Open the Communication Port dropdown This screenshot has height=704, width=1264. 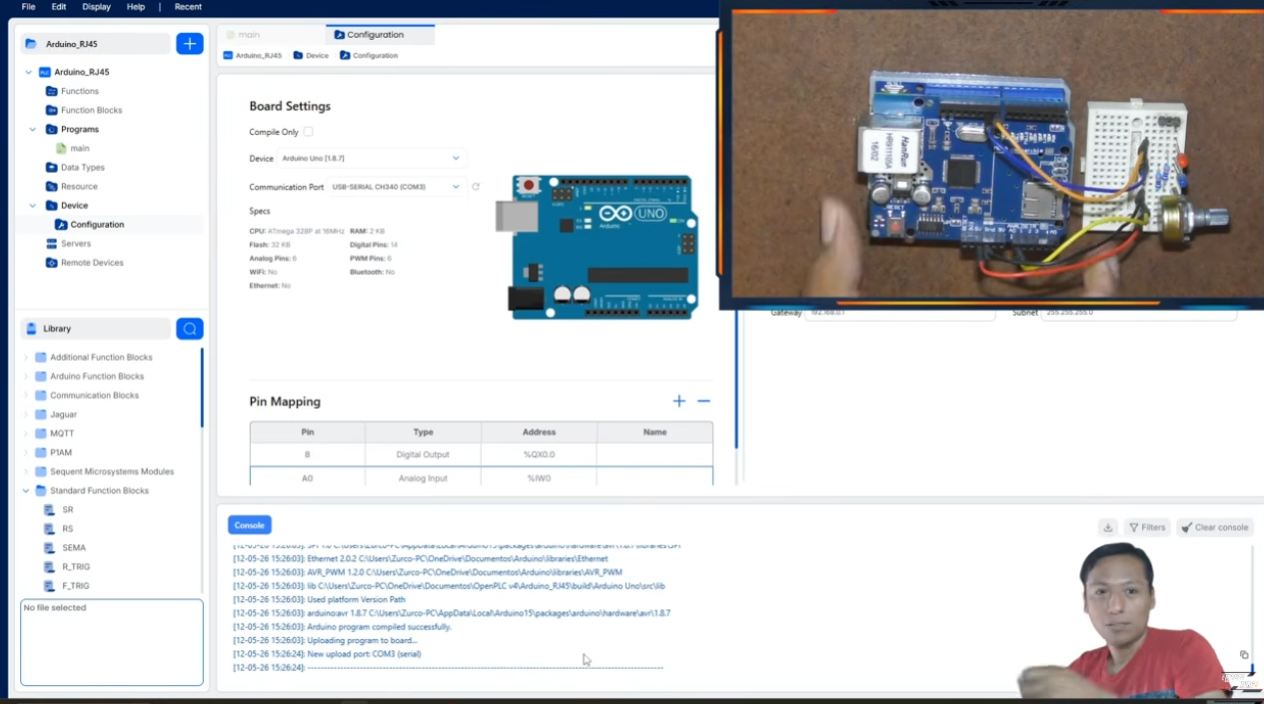pos(396,187)
